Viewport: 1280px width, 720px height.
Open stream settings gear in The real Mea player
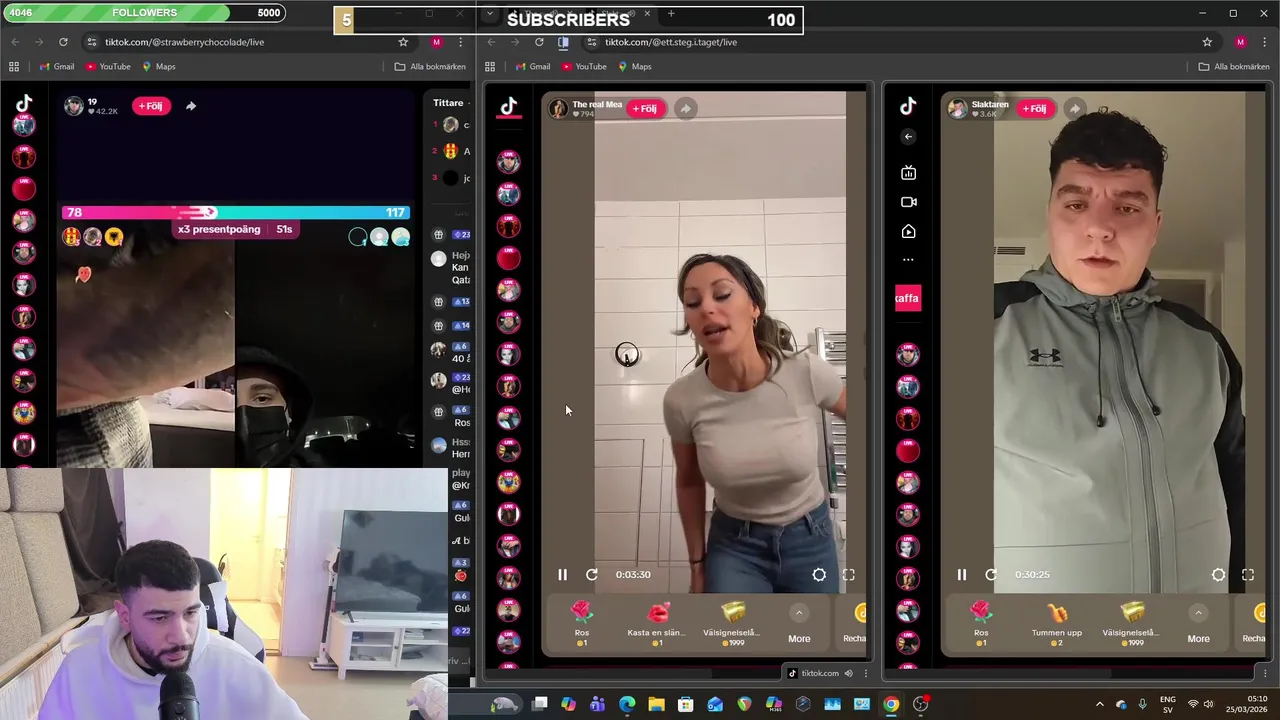click(x=819, y=575)
